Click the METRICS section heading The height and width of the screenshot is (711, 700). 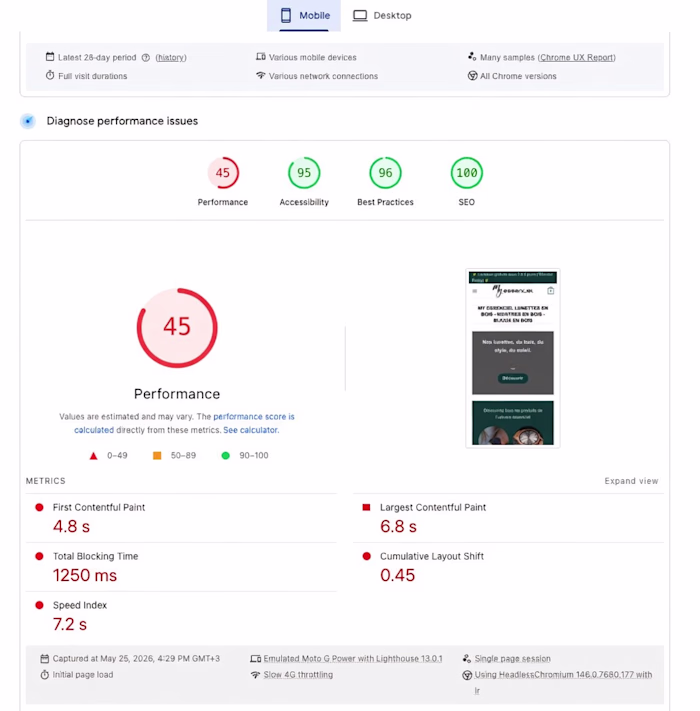[46, 481]
